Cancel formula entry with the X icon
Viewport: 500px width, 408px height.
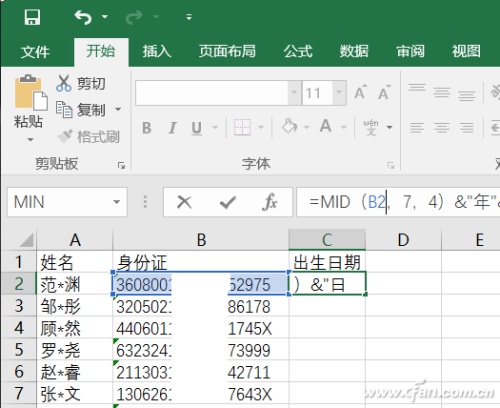coord(184,202)
